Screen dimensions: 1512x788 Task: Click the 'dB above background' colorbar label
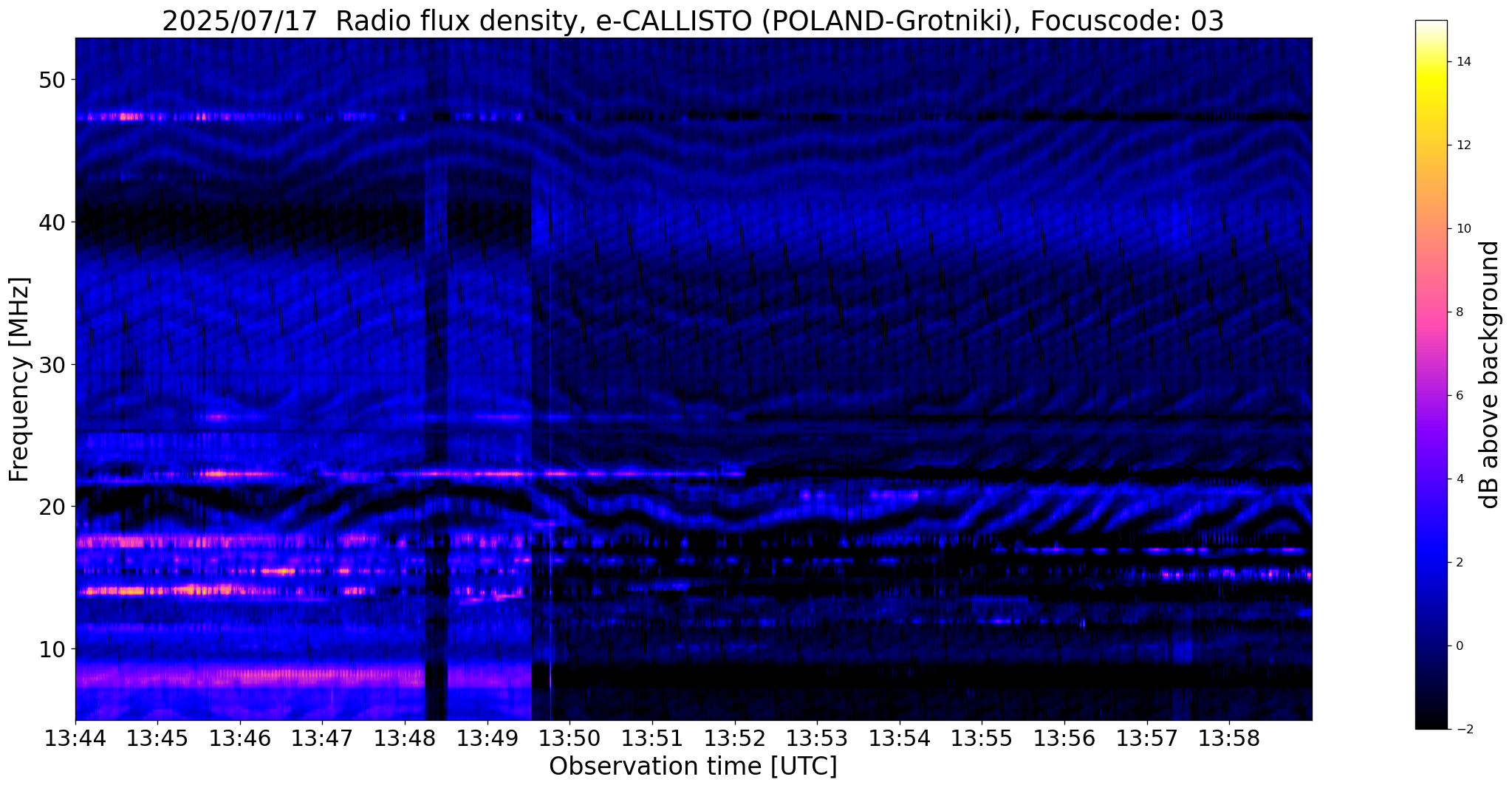pos(1490,374)
